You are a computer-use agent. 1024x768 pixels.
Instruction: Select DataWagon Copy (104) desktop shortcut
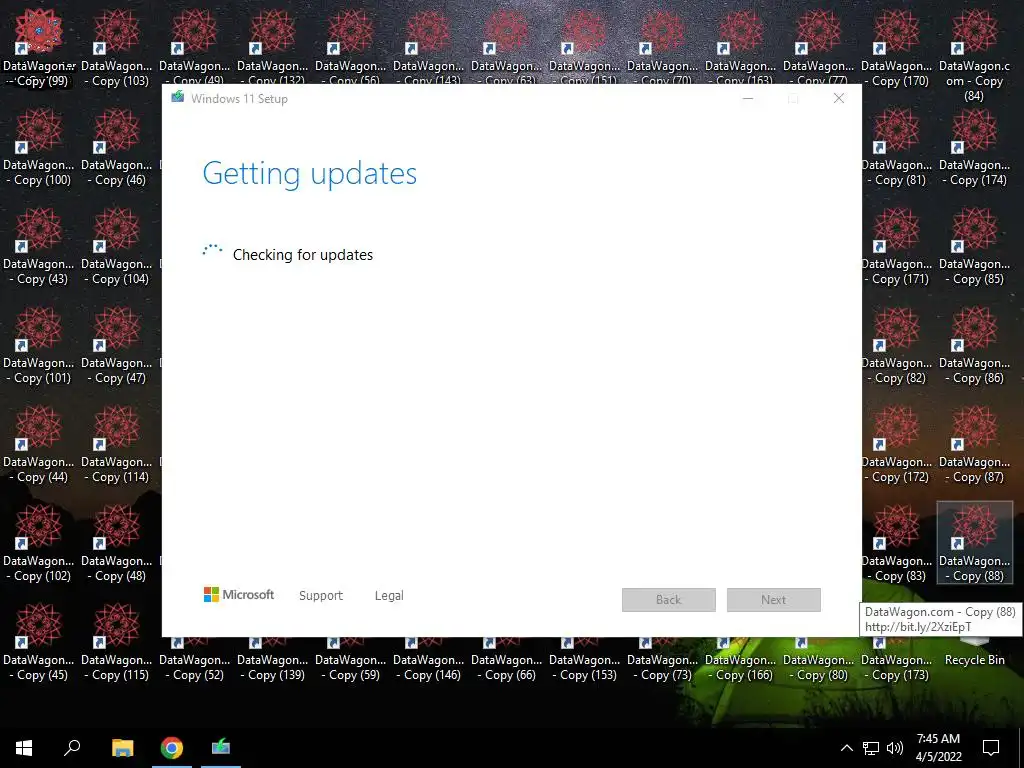[116, 246]
